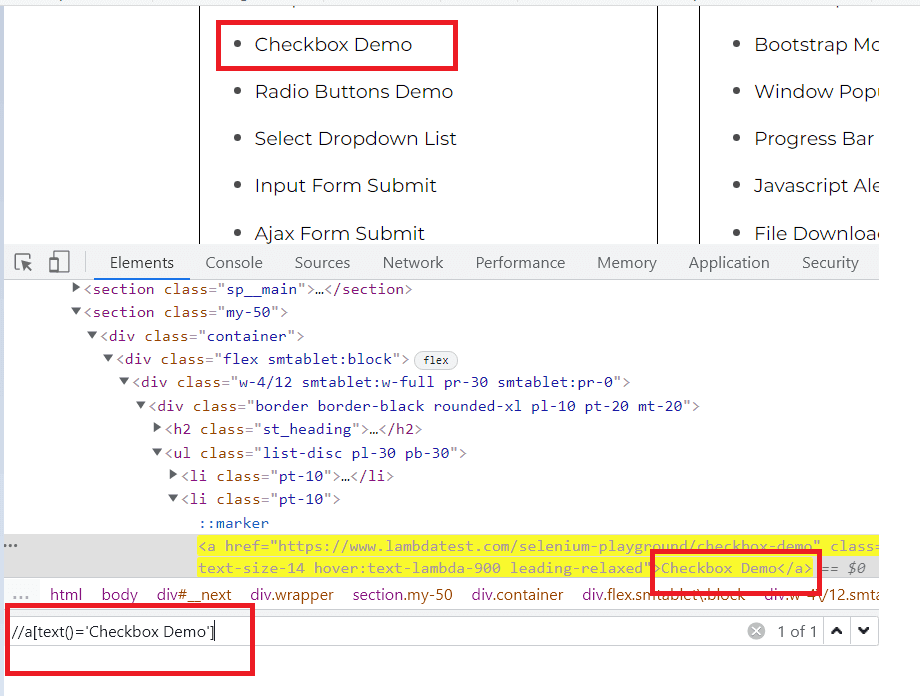
Task: Open the more-actions dots beside highlighted node
Action: (x=10, y=545)
